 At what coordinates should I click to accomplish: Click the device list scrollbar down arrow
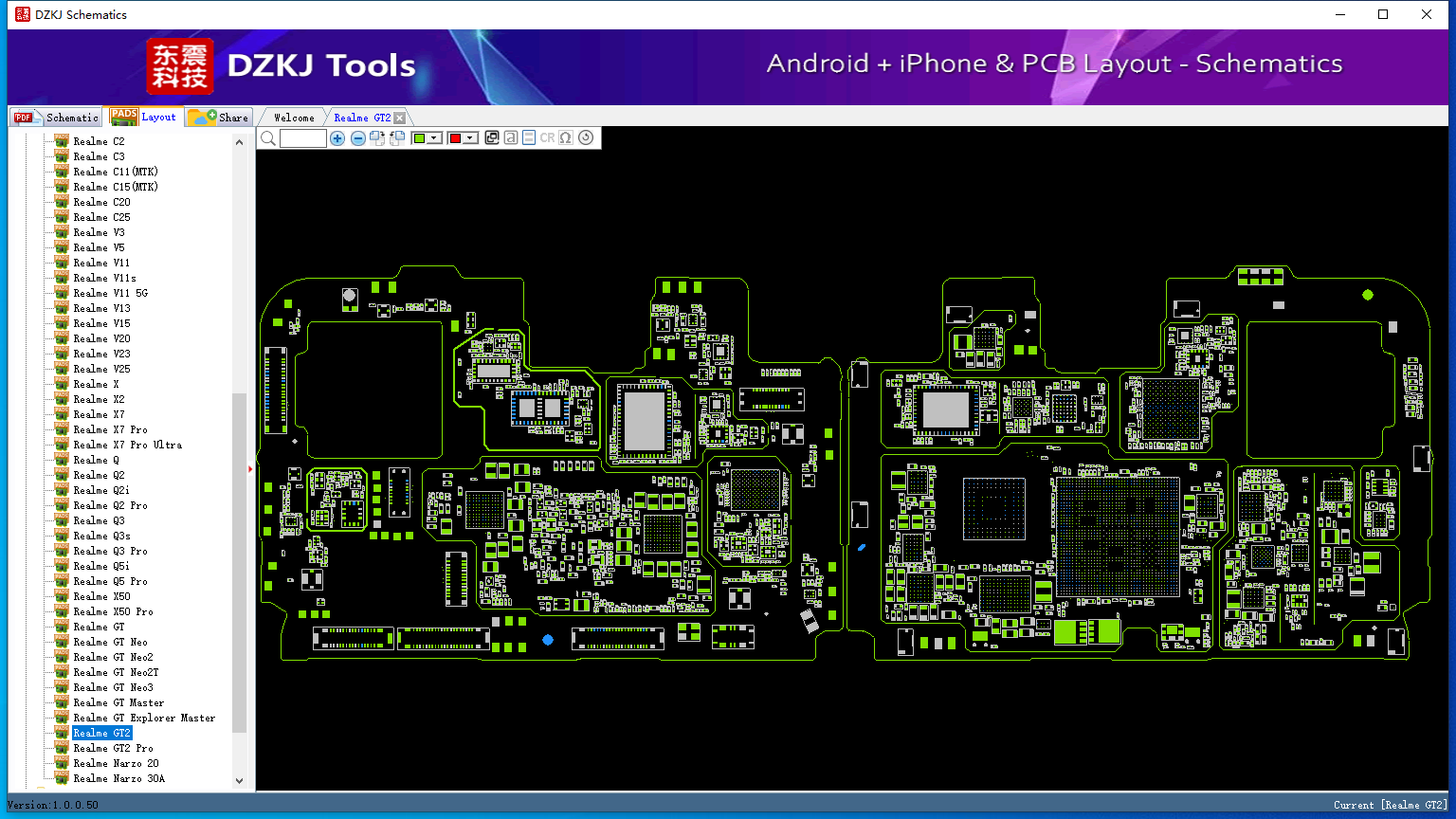tap(239, 780)
